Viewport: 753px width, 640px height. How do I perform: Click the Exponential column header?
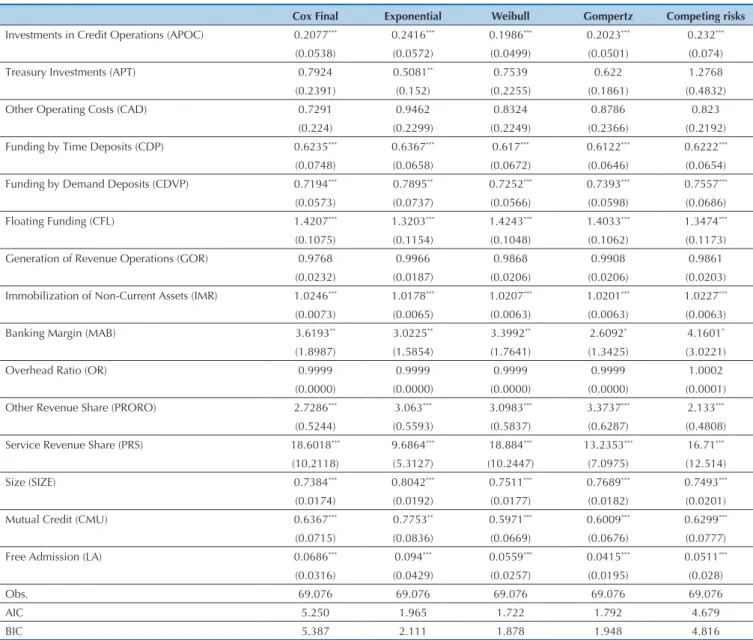[413, 16]
